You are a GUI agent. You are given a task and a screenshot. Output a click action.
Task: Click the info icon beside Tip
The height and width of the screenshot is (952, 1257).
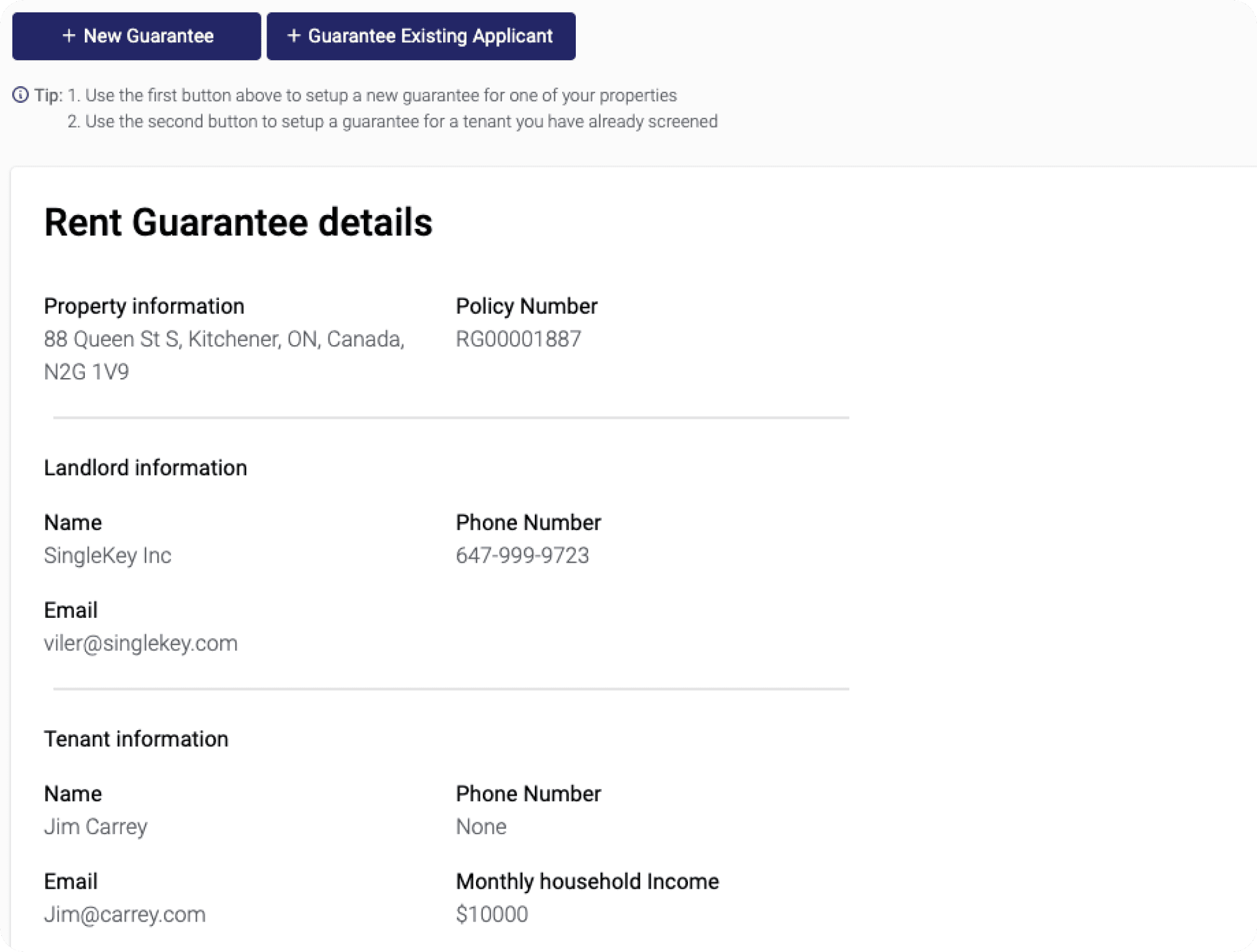click(x=20, y=95)
